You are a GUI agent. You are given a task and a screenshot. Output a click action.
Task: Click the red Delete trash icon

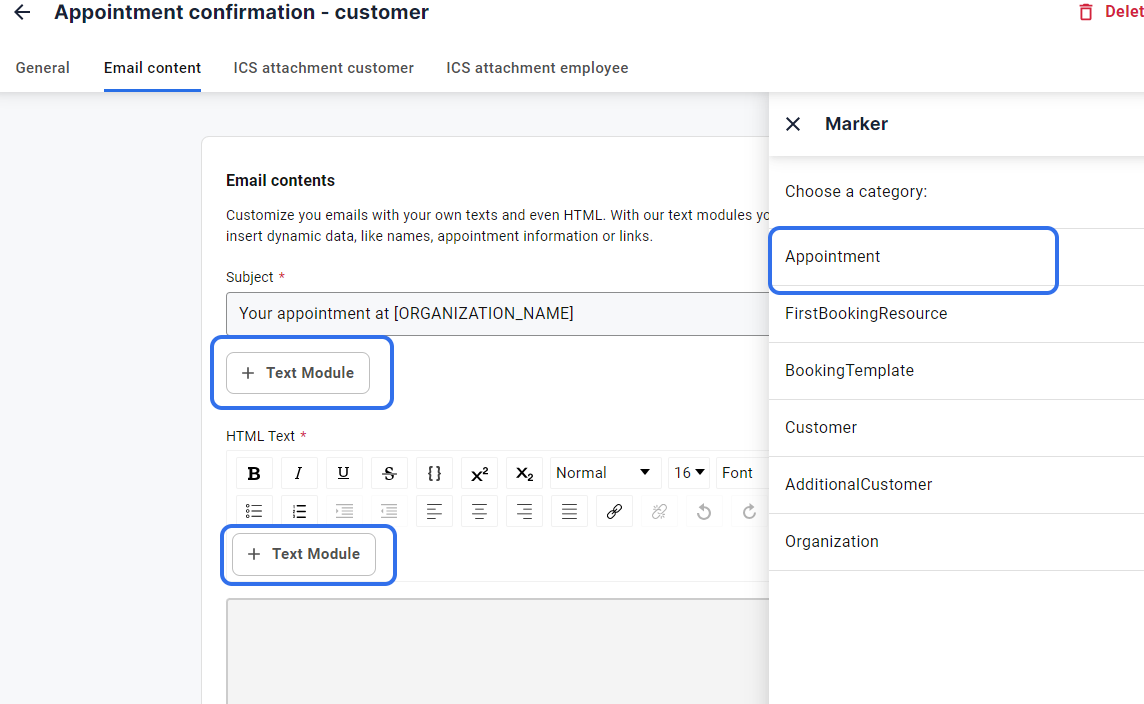click(x=1086, y=12)
